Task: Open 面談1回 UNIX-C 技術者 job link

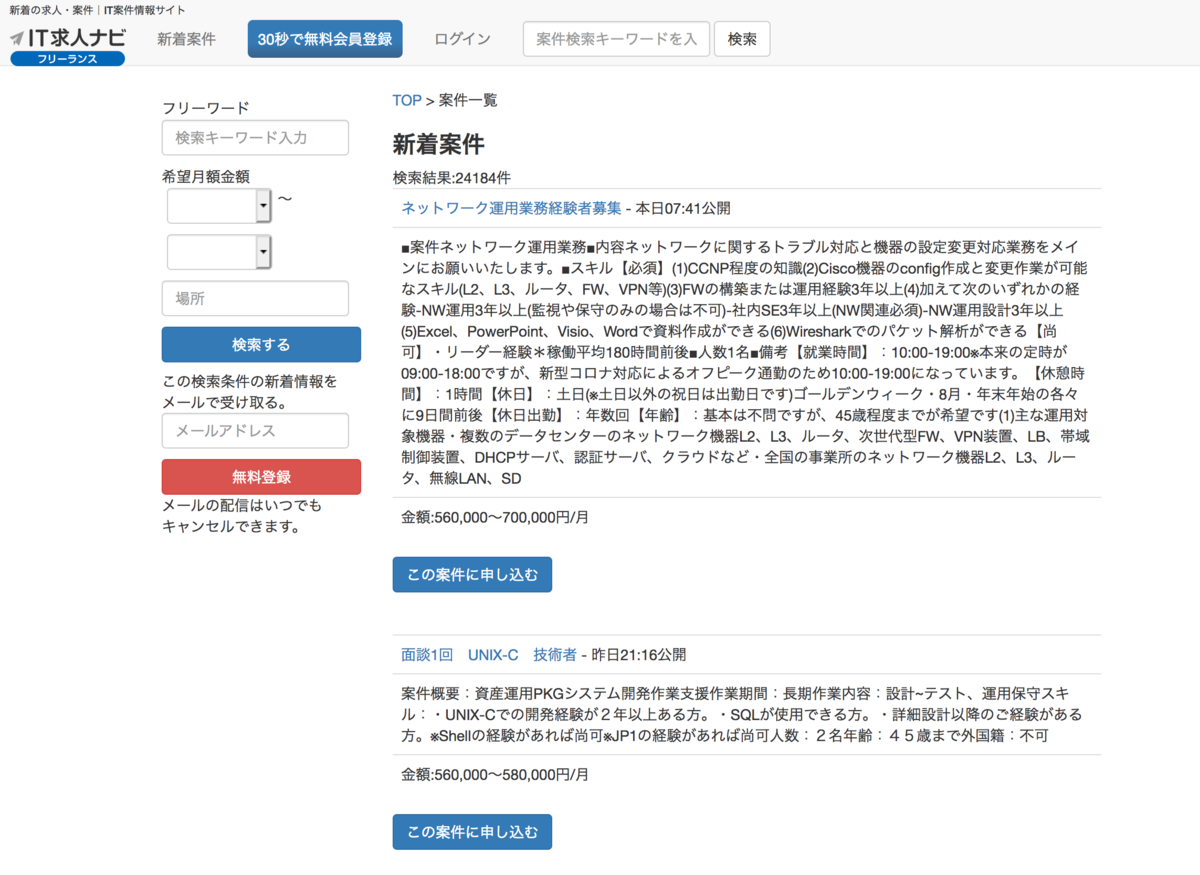Action: click(x=489, y=655)
